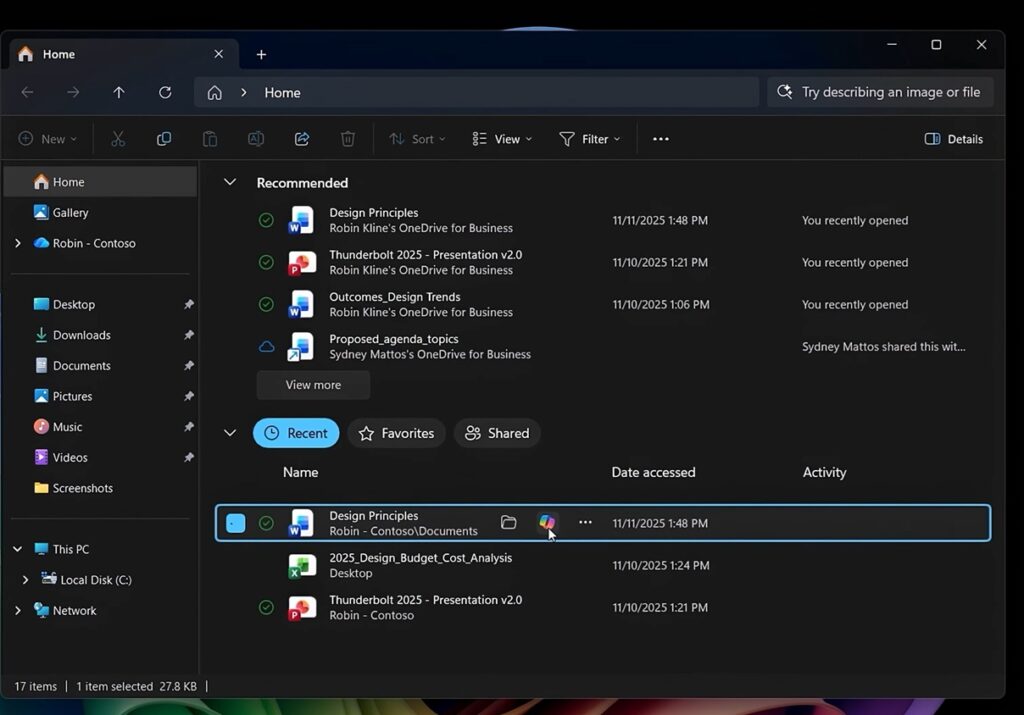This screenshot has width=1024, height=715.
Task: Click the Refresh icon in the navigation bar
Action: (x=165, y=92)
